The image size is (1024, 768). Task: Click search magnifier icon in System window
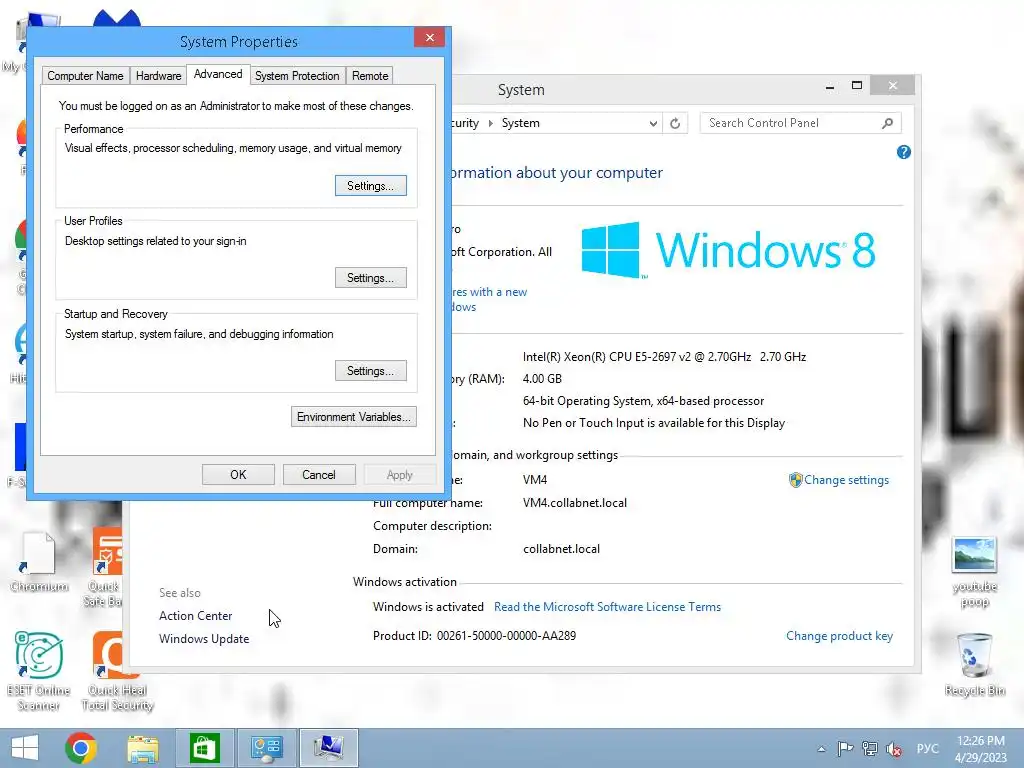point(888,123)
